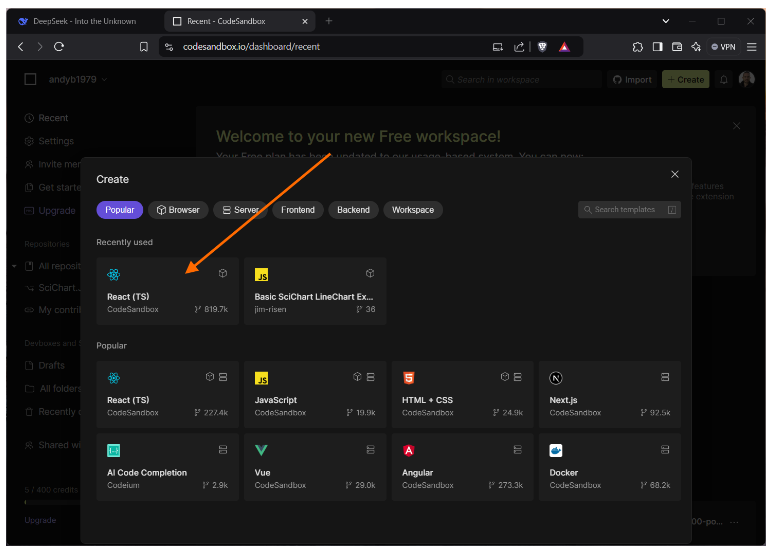772x552 pixels.
Task: Open the site settings icon in the address bar
Action: [169, 47]
